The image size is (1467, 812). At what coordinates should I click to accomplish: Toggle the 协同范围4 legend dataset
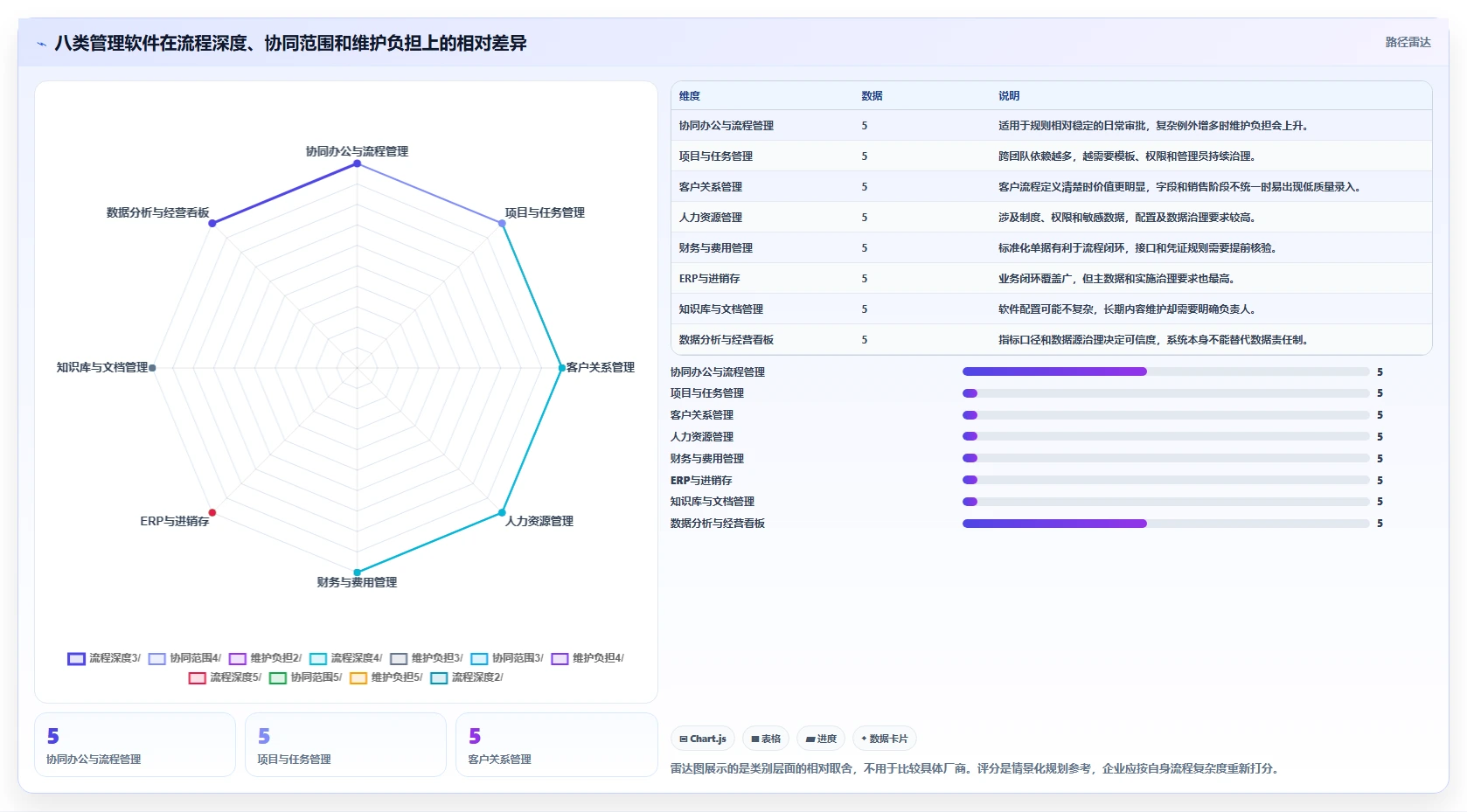(184, 658)
